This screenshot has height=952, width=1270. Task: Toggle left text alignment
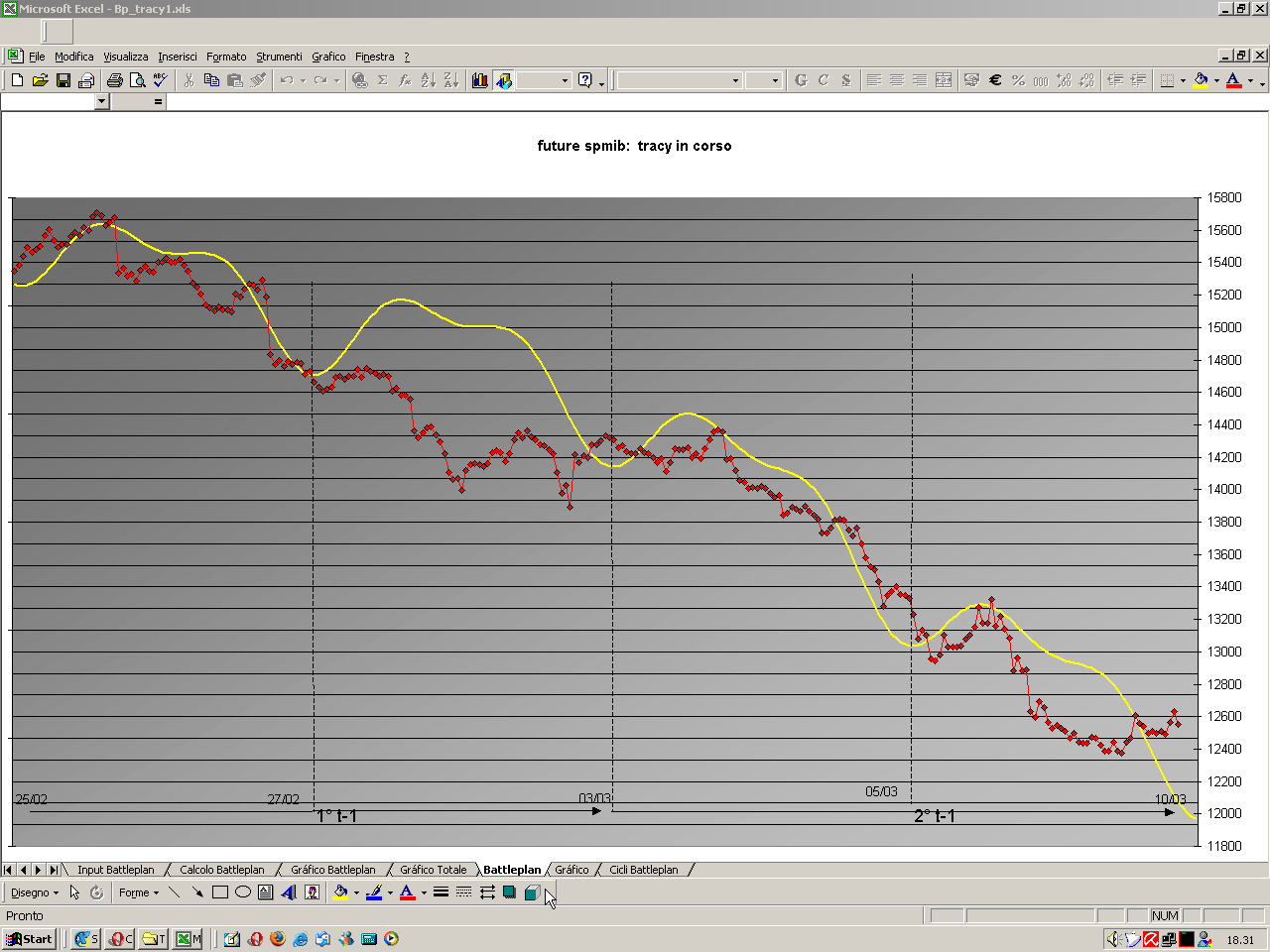click(874, 80)
